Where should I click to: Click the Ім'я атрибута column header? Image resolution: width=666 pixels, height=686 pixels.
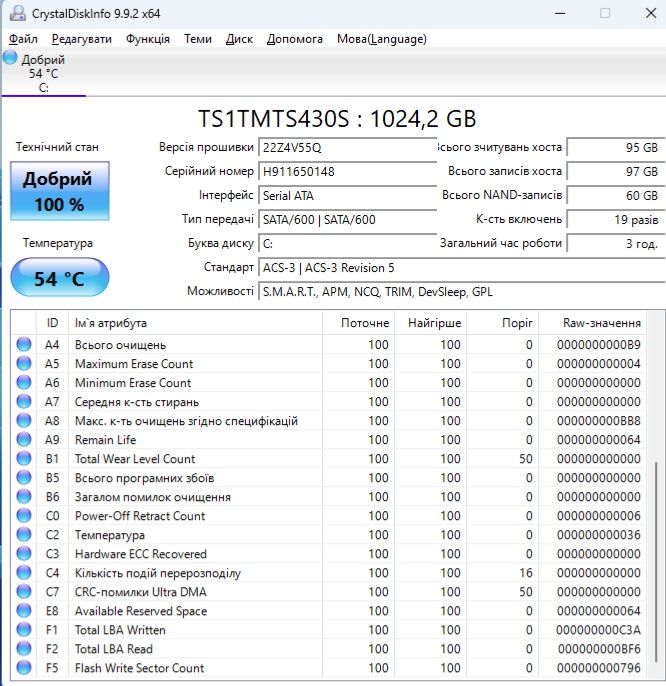point(195,323)
